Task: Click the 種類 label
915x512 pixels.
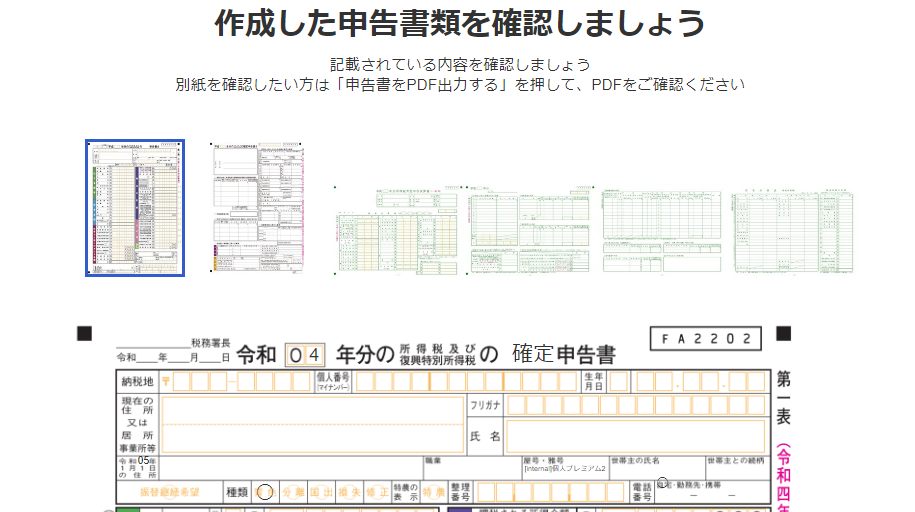Action: point(237,492)
